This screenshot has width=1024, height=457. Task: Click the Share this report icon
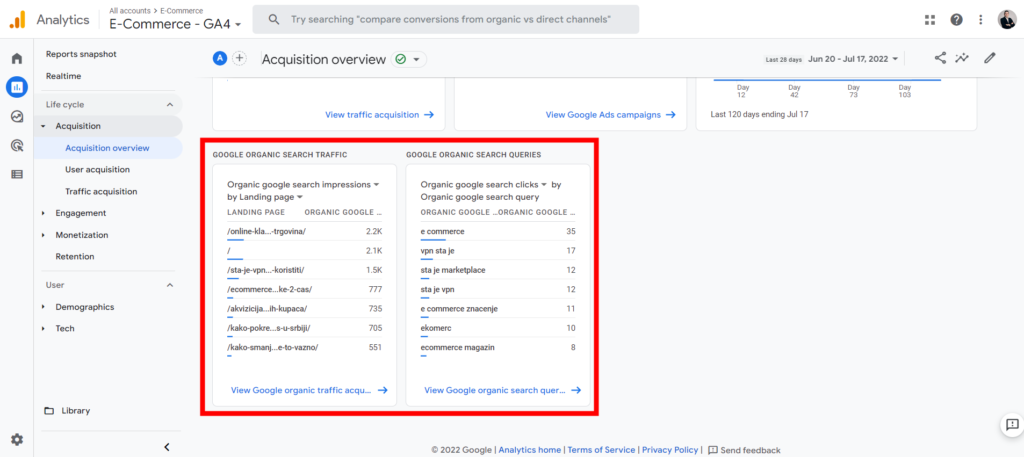click(940, 58)
